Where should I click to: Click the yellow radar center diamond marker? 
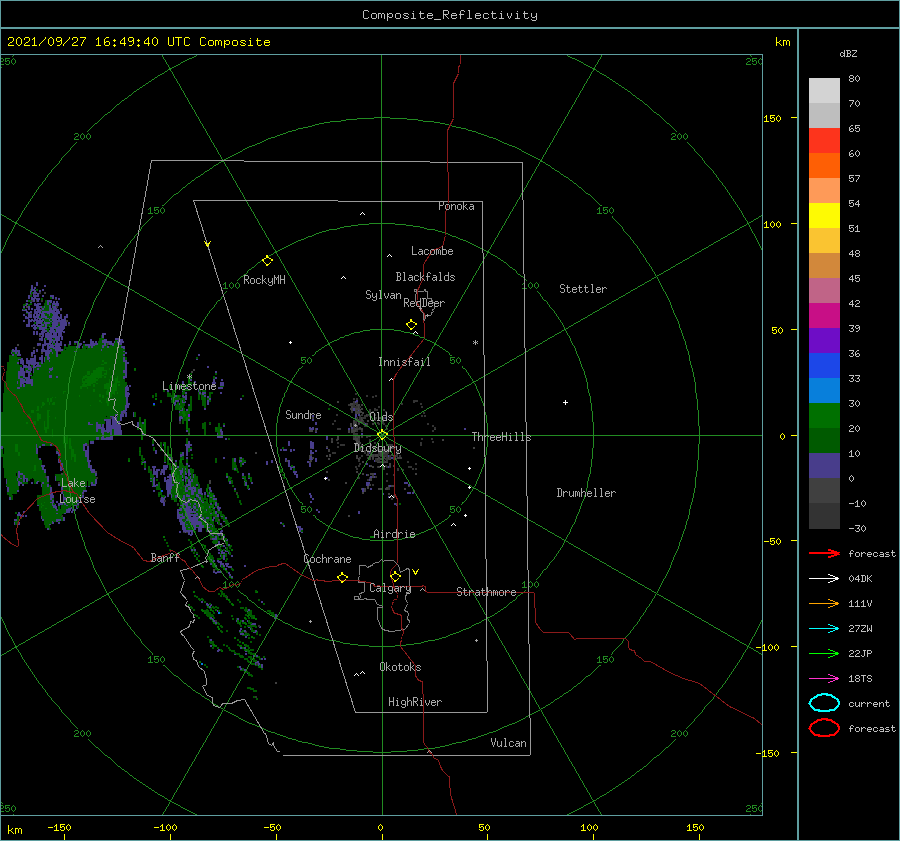point(382,435)
